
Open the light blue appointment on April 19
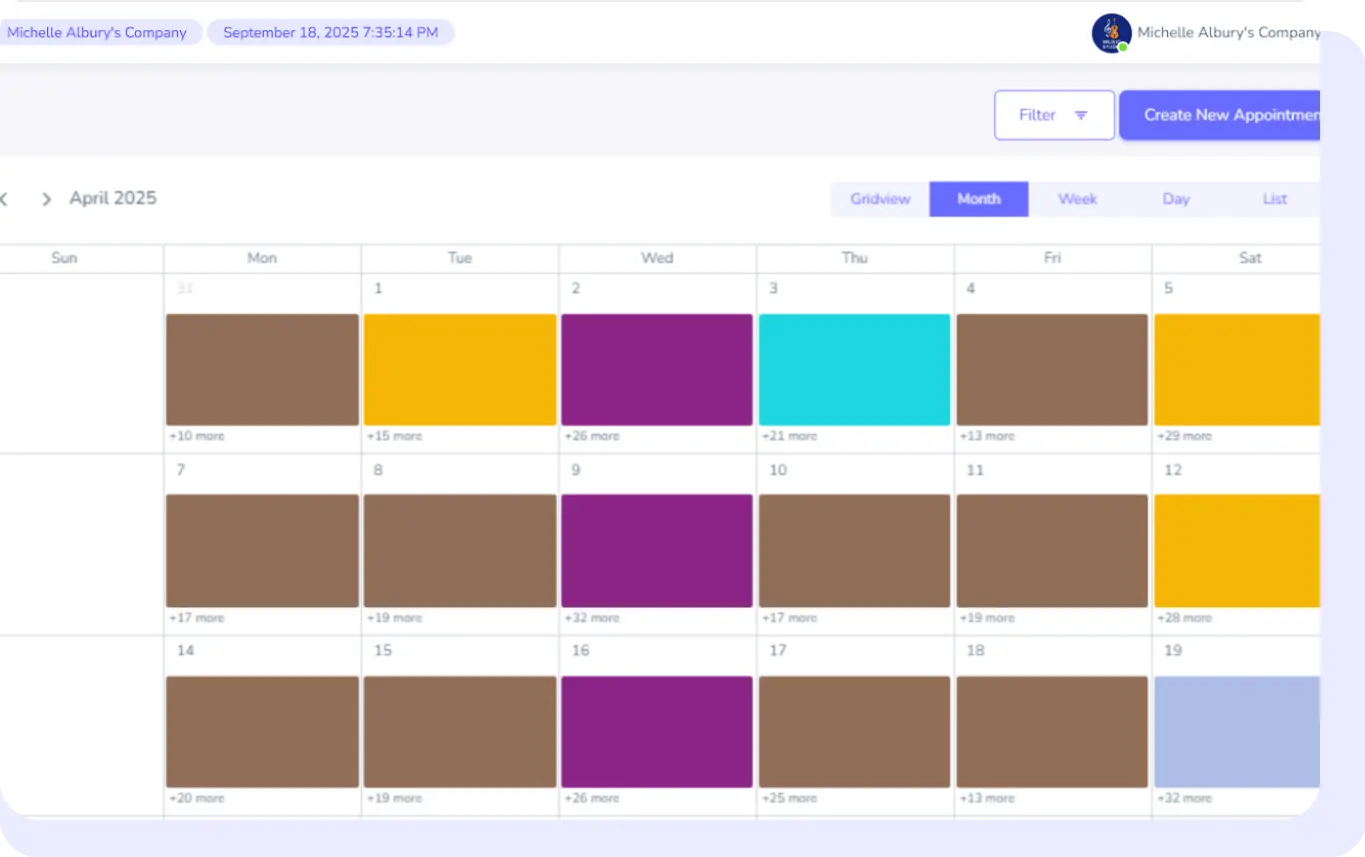tap(1237, 731)
